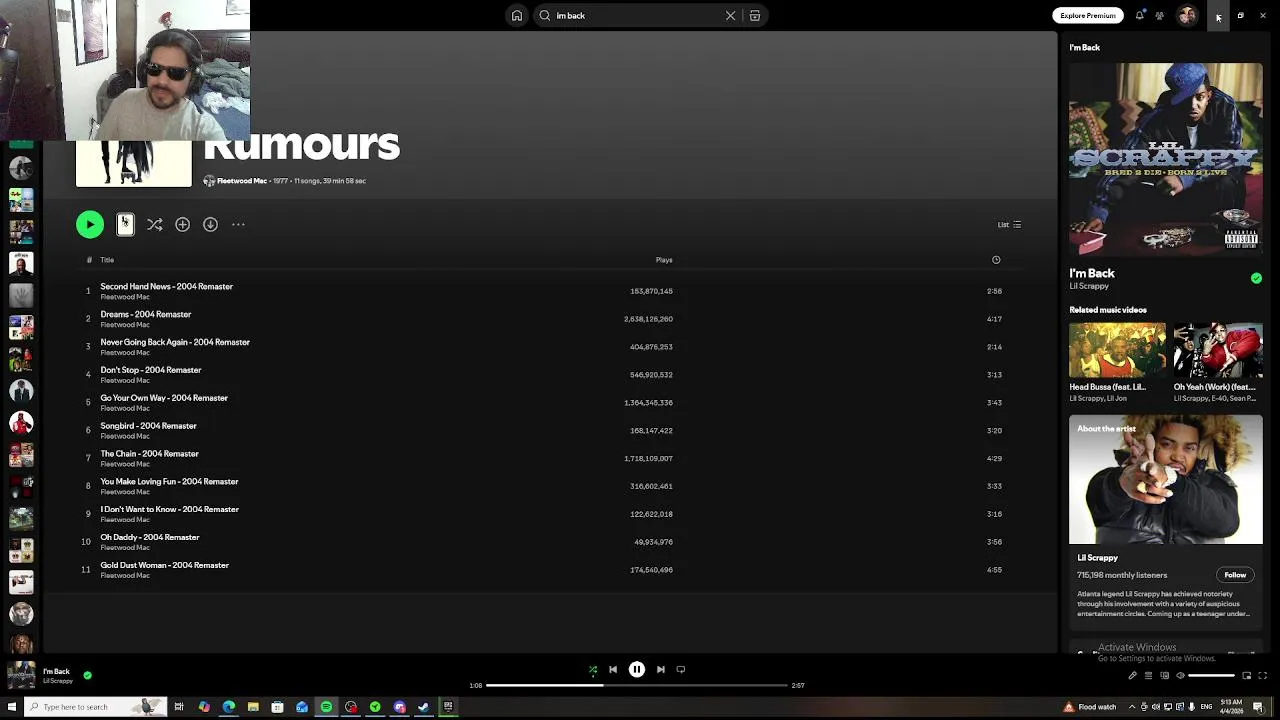Skip to previous track
This screenshot has height=720, width=1280.
click(x=613, y=670)
